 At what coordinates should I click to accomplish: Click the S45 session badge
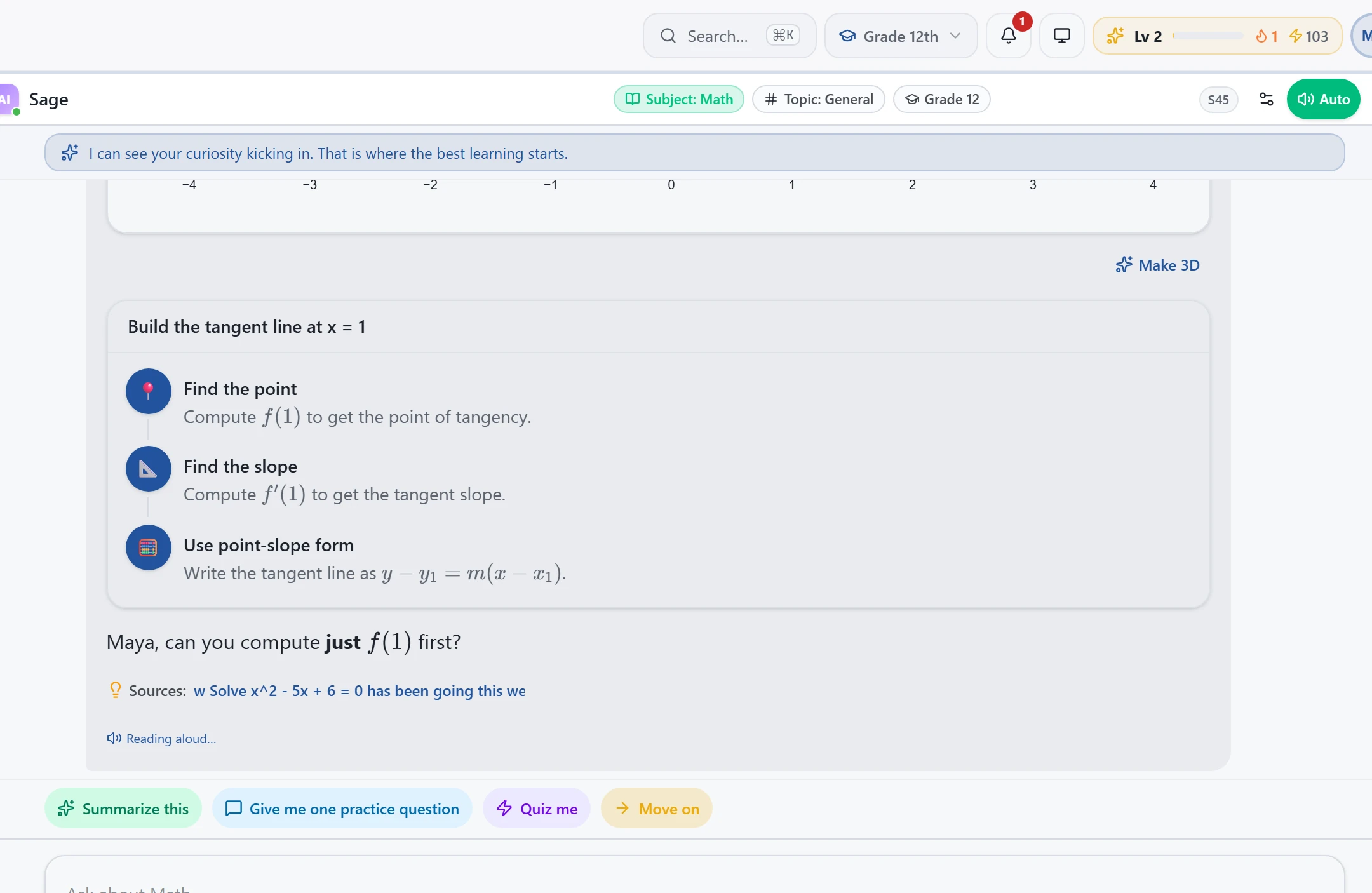coord(1218,100)
